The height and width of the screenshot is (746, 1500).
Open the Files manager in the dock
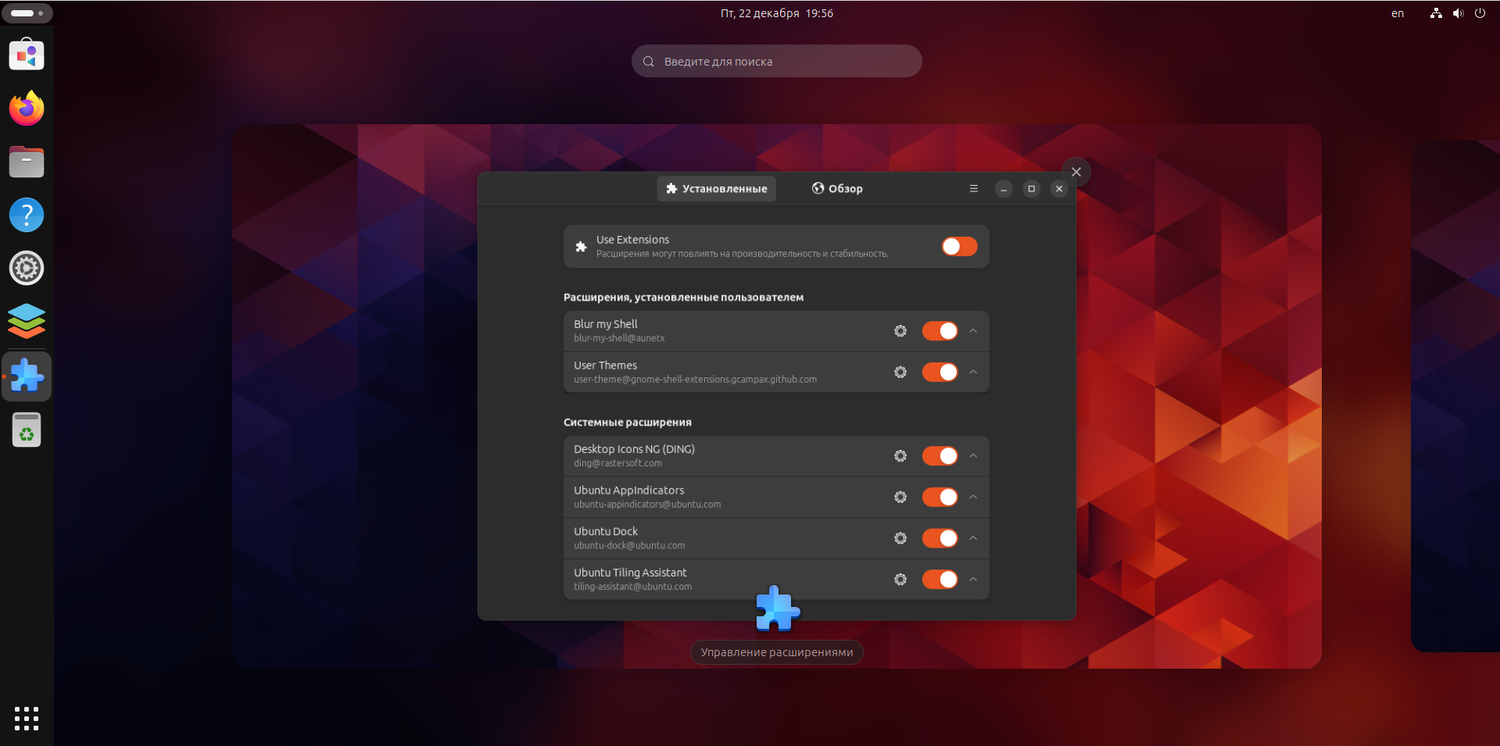27,161
